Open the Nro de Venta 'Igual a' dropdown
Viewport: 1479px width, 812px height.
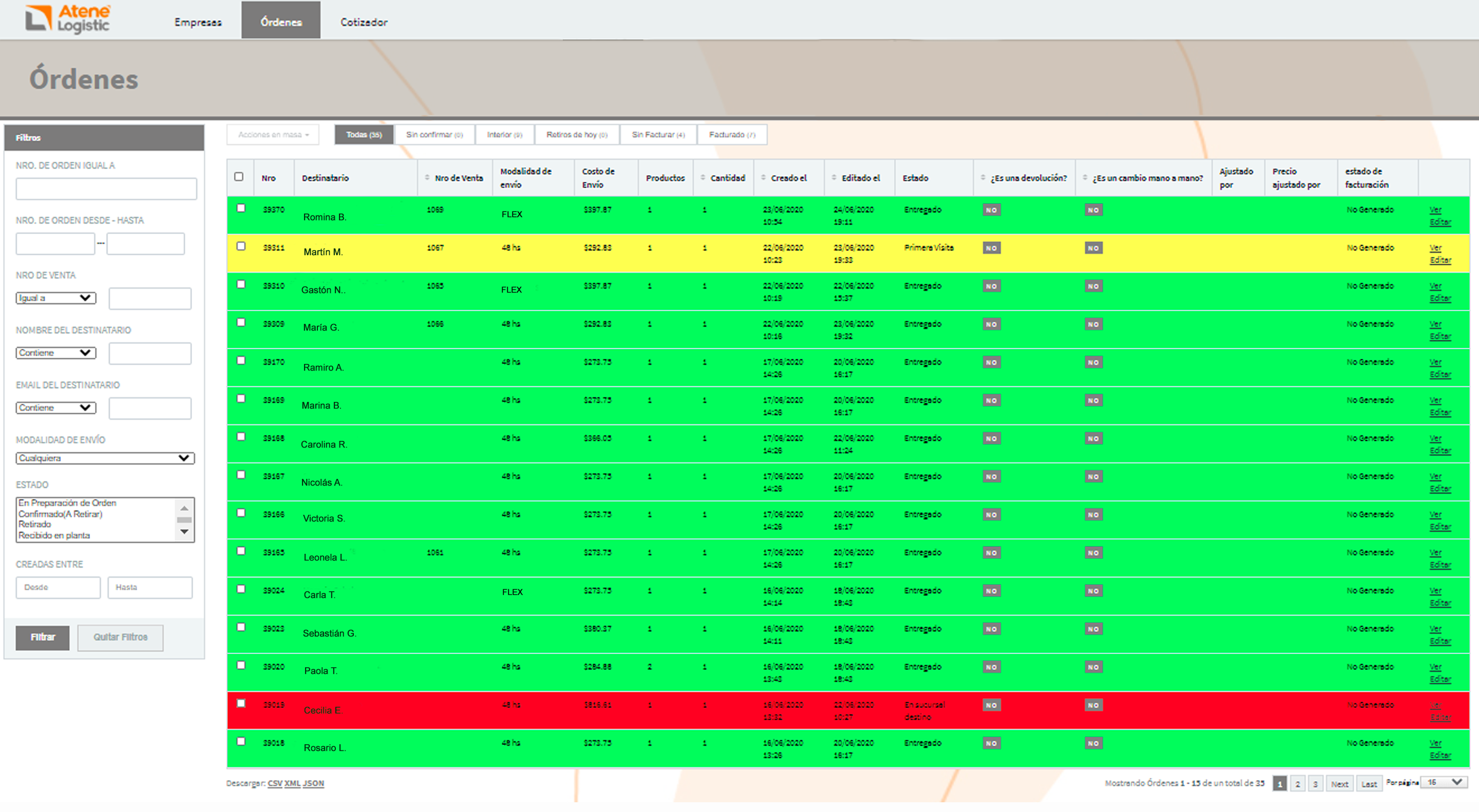click(55, 298)
